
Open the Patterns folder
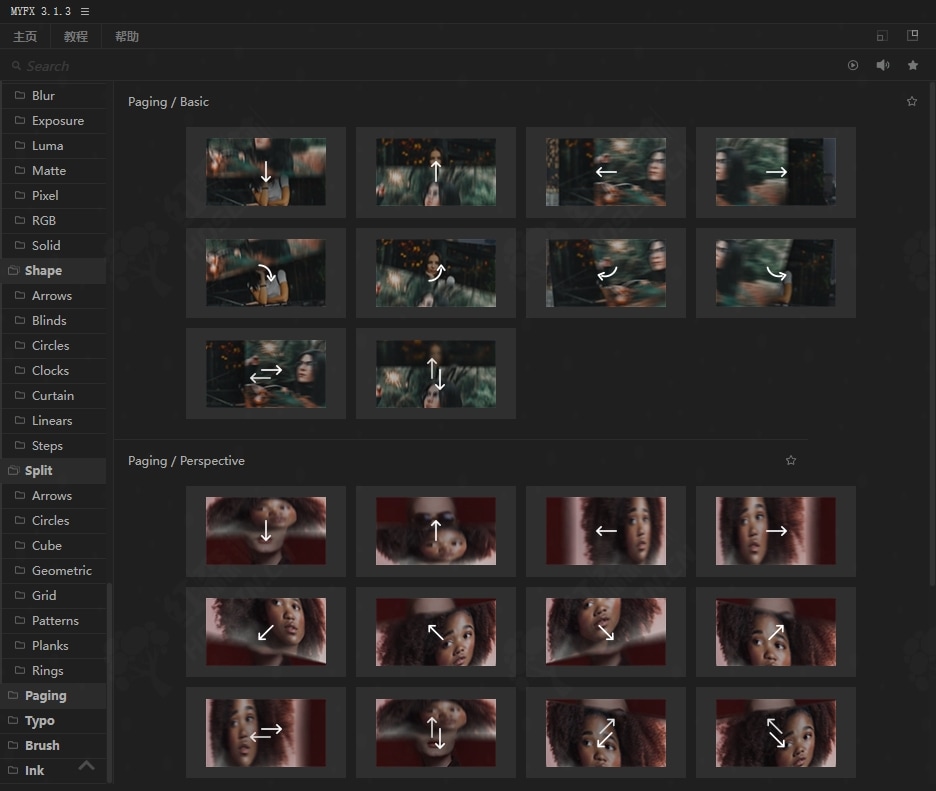pyautogui.click(x=54, y=621)
